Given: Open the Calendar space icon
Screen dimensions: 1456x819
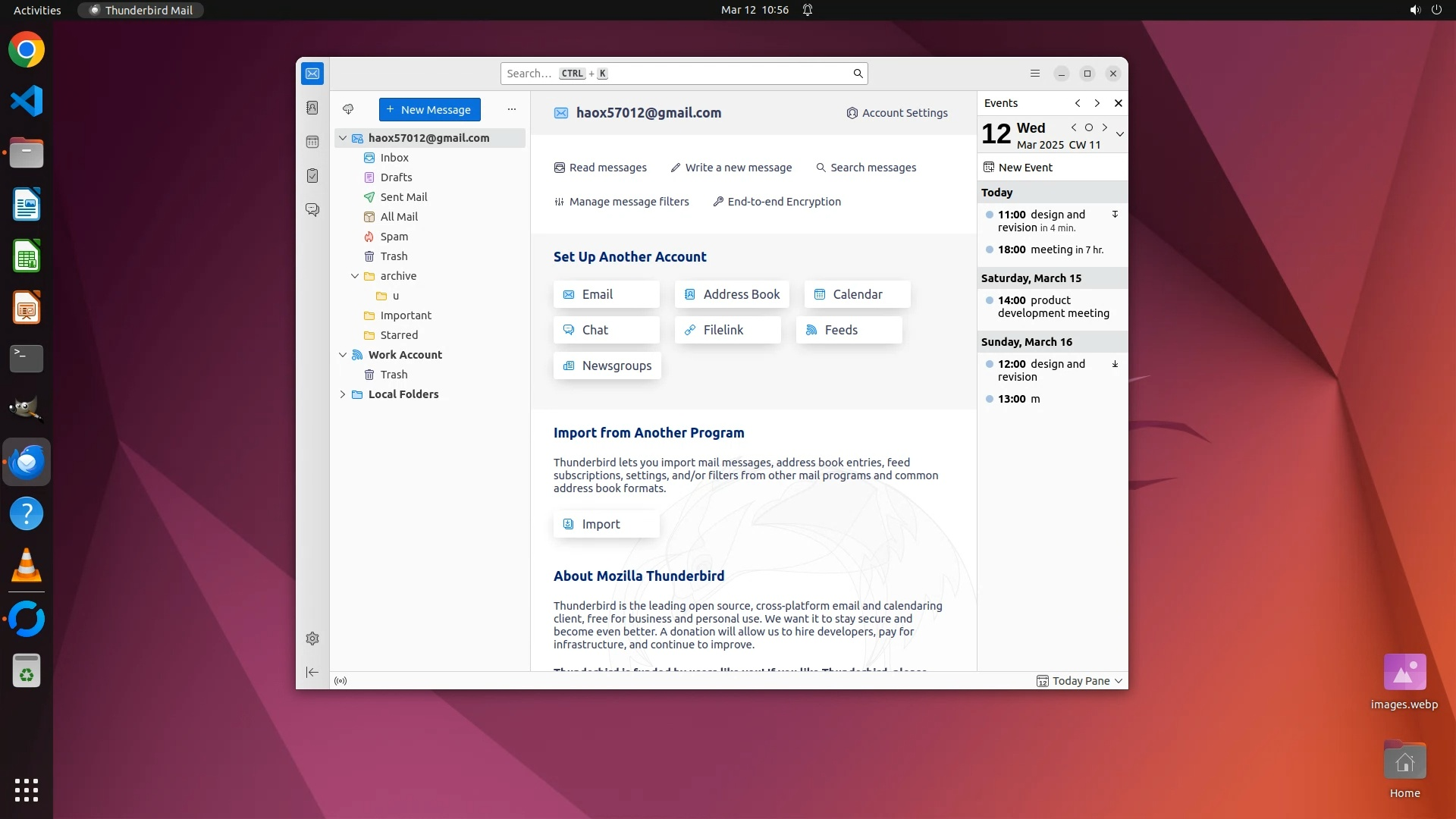Looking at the screenshot, I should click(x=312, y=142).
